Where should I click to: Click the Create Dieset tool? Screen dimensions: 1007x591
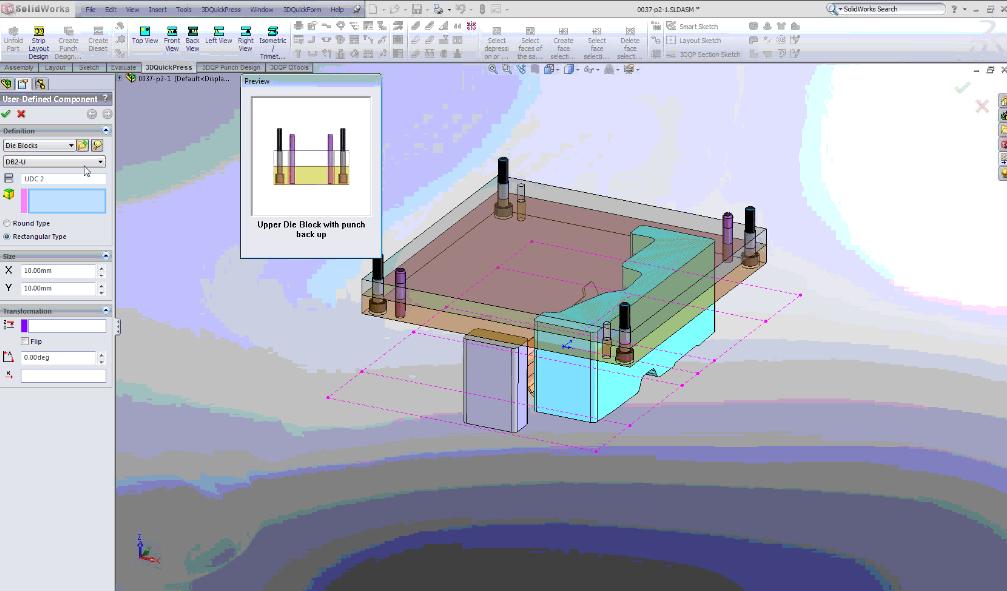point(98,39)
